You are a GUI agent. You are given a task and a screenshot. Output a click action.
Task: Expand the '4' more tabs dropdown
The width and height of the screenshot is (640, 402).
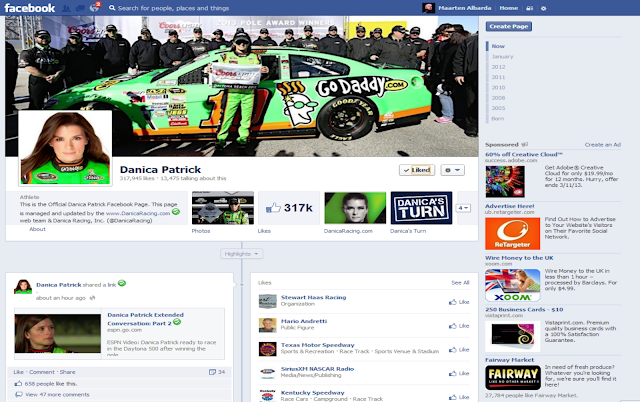point(463,208)
